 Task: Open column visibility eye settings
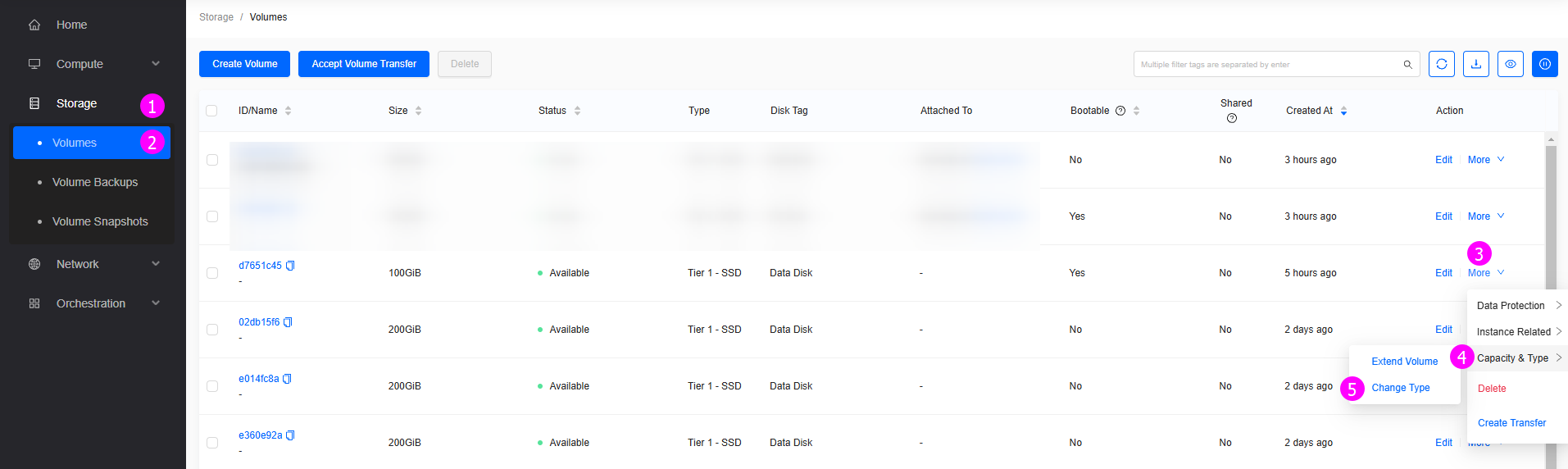point(1511,64)
